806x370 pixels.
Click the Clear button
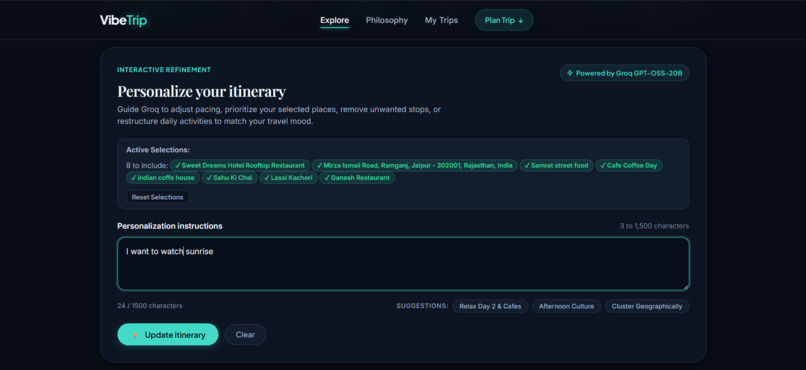pyautogui.click(x=245, y=335)
